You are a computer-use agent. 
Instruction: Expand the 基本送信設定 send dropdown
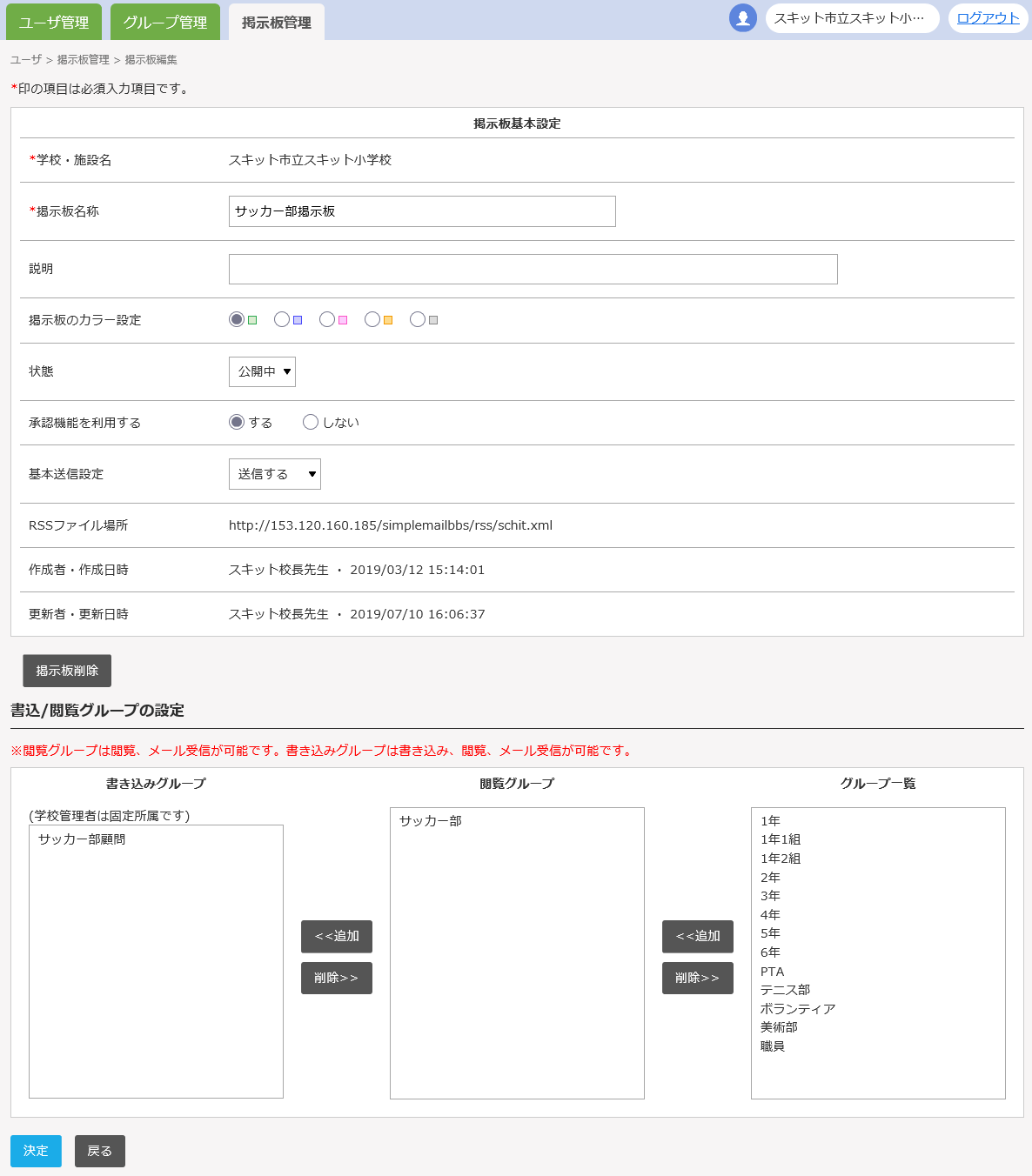[274, 474]
